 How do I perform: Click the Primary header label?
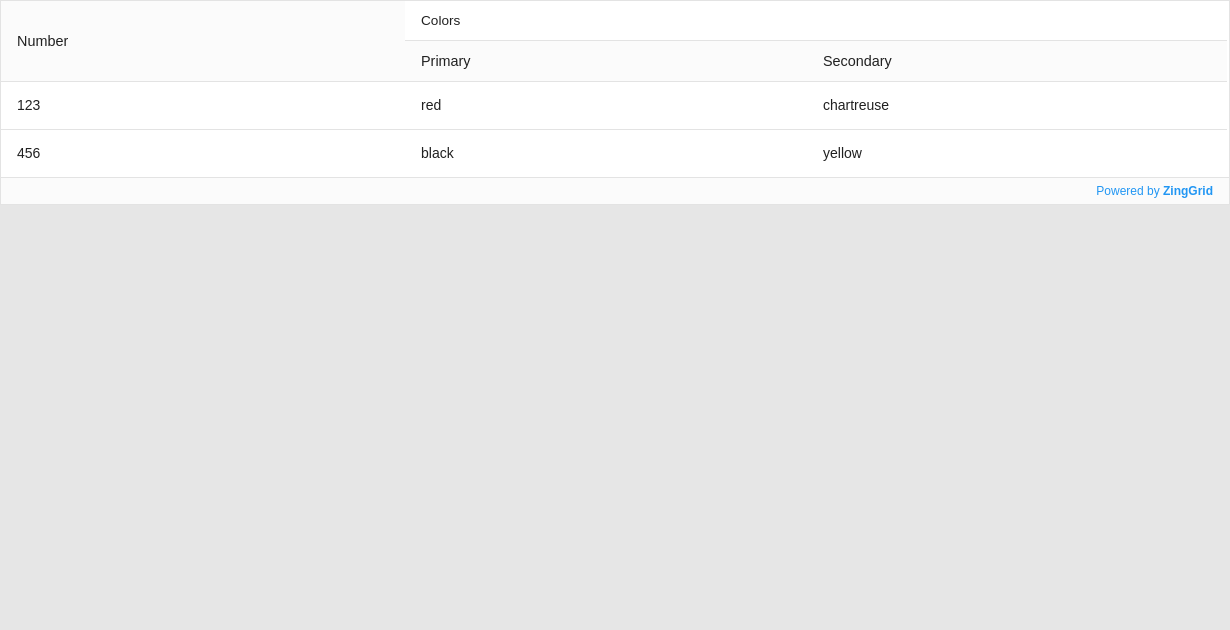click(x=445, y=61)
